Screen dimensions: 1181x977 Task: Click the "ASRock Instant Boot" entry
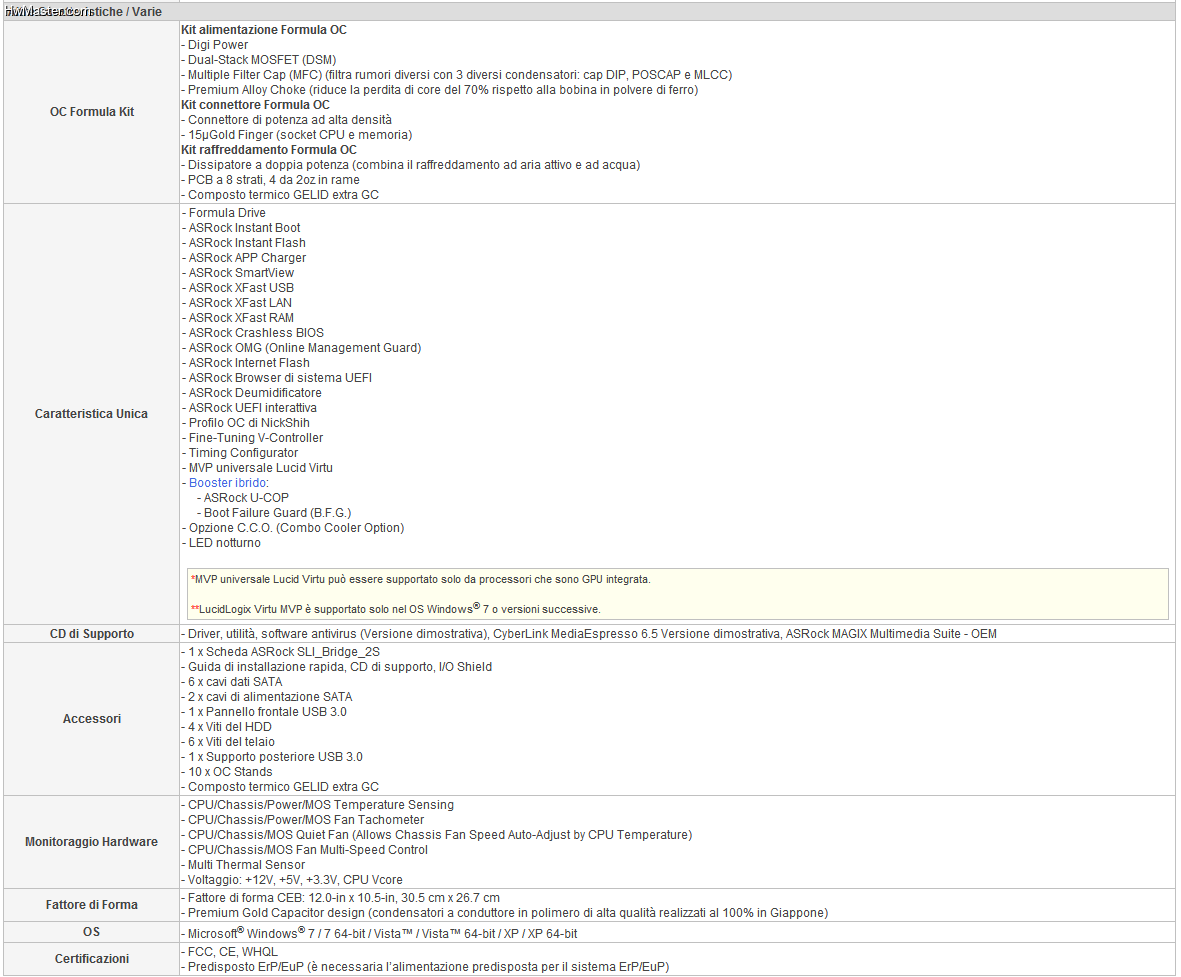coord(241,228)
